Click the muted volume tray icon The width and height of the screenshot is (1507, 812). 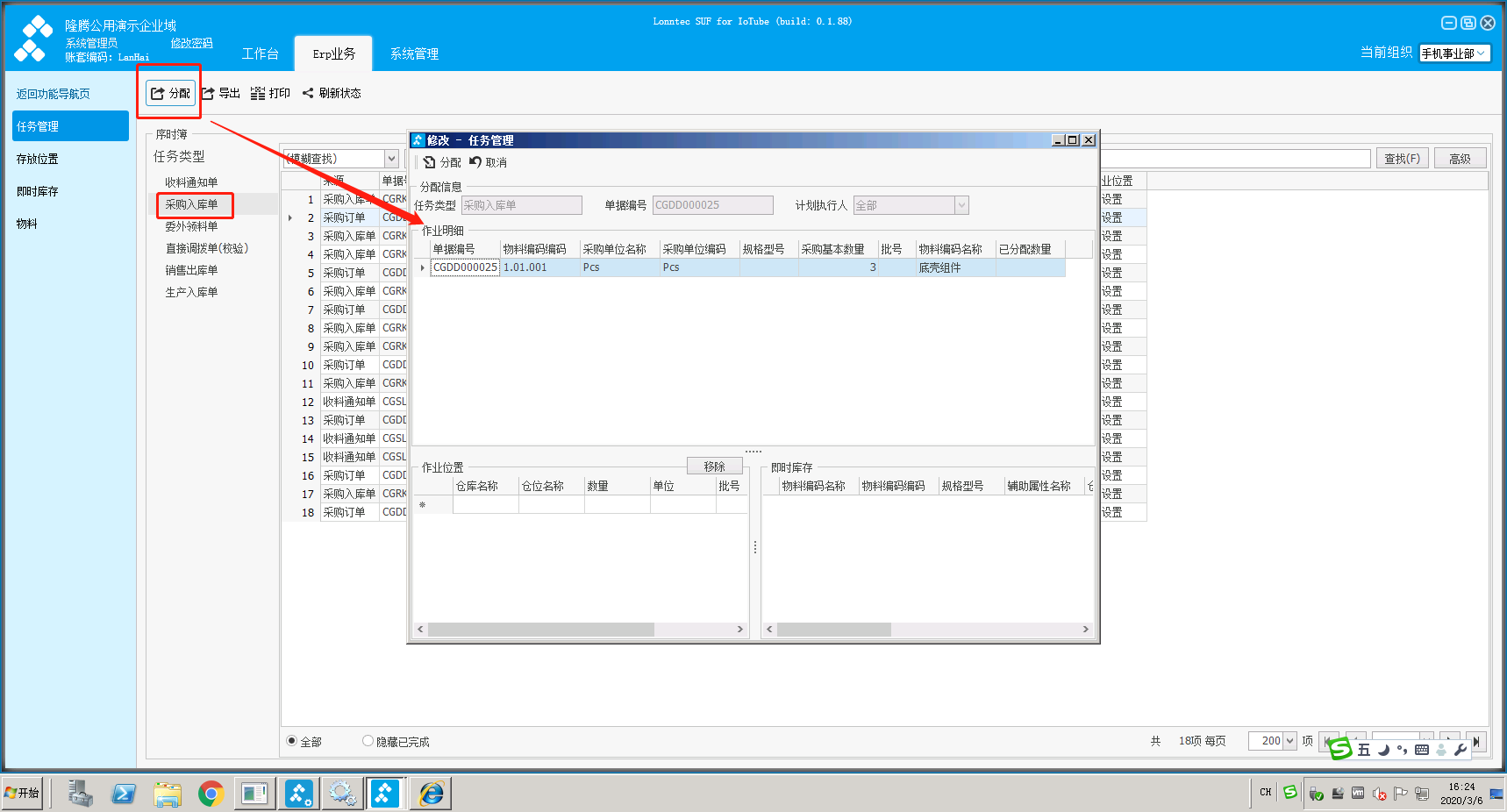1379,794
